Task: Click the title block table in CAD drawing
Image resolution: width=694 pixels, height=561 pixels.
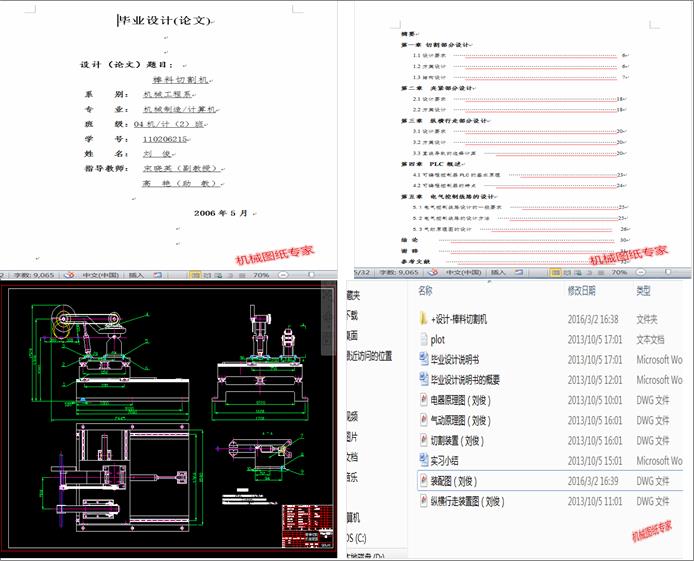Action: click(x=307, y=526)
